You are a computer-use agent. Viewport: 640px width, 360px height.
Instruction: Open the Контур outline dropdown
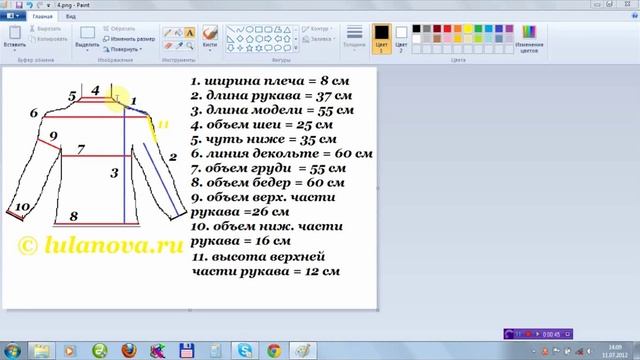[317, 29]
